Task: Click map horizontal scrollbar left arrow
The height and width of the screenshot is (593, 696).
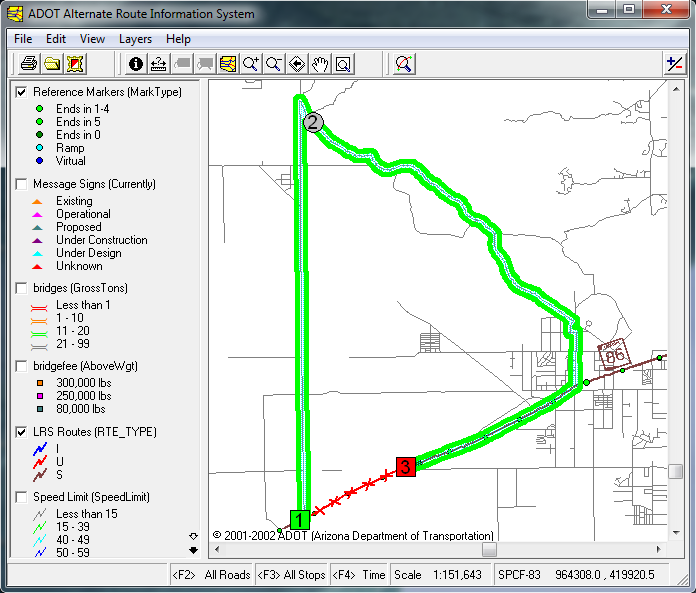Action: pyautogui.click(x=217, y=550)
